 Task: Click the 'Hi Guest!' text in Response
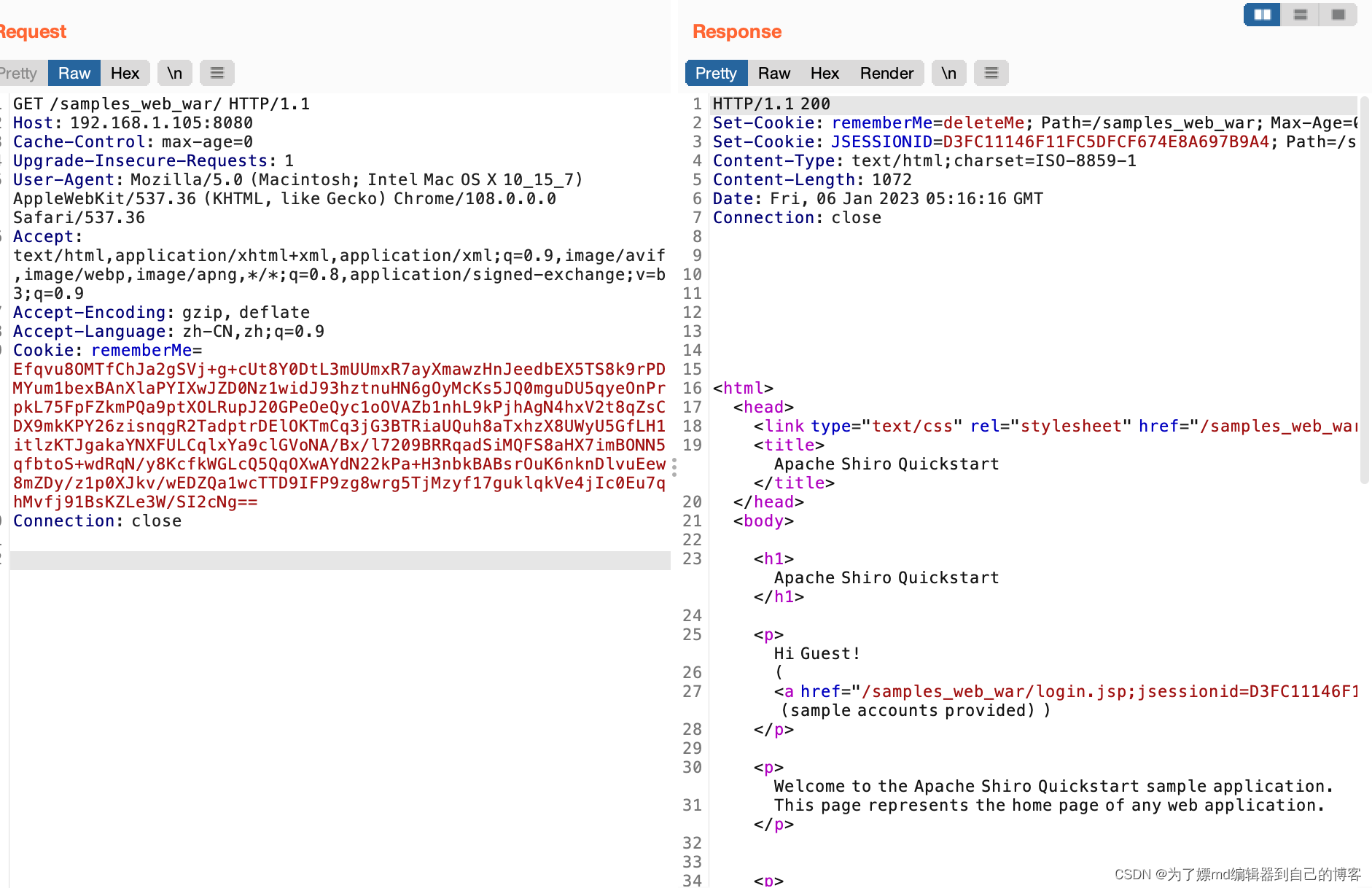pyautogui.click(x=817, y=653)
